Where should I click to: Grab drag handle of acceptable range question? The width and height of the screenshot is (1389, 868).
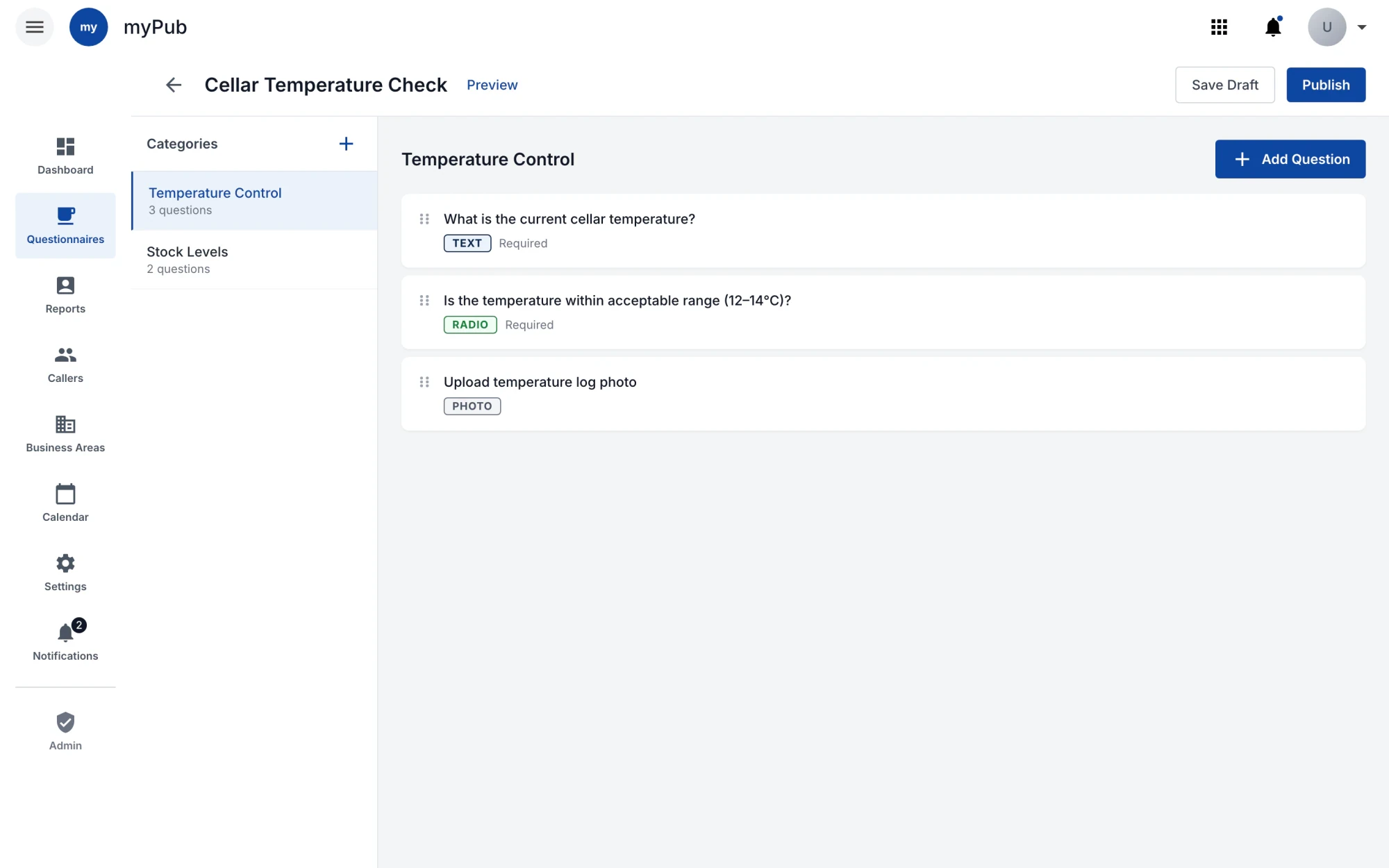click(x=424, y=301)
